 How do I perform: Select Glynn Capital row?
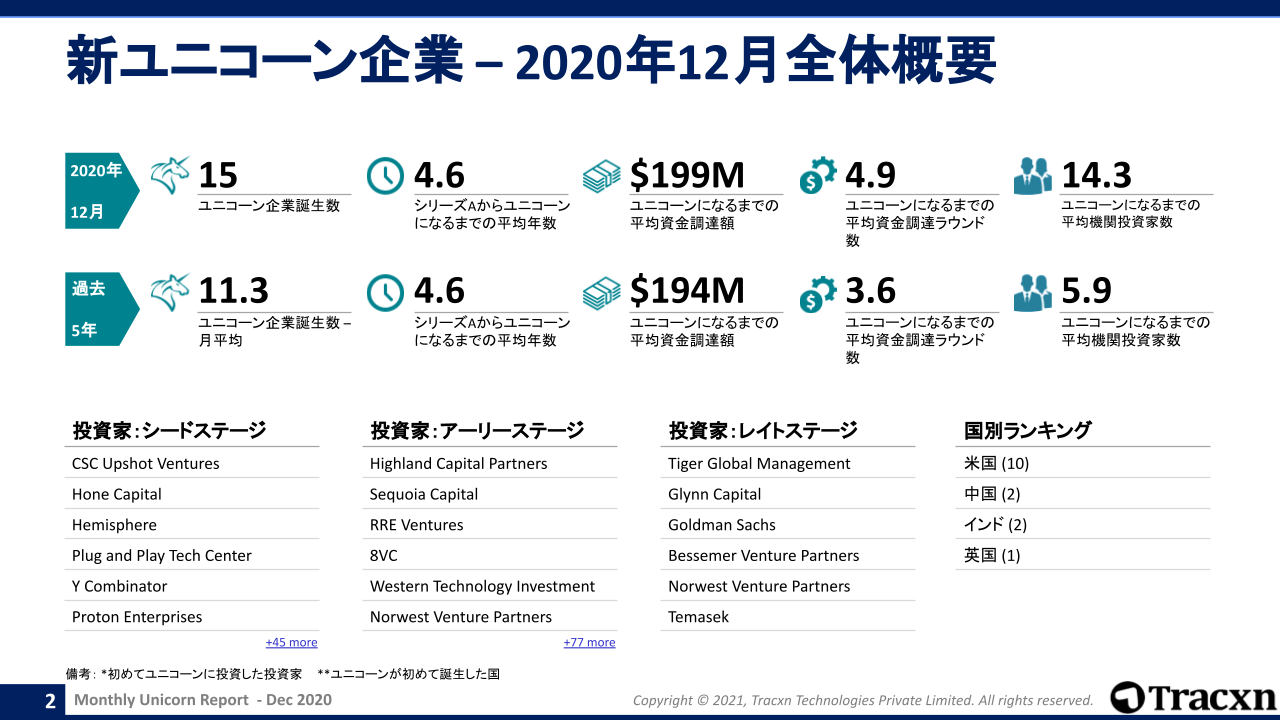point(788,494)
